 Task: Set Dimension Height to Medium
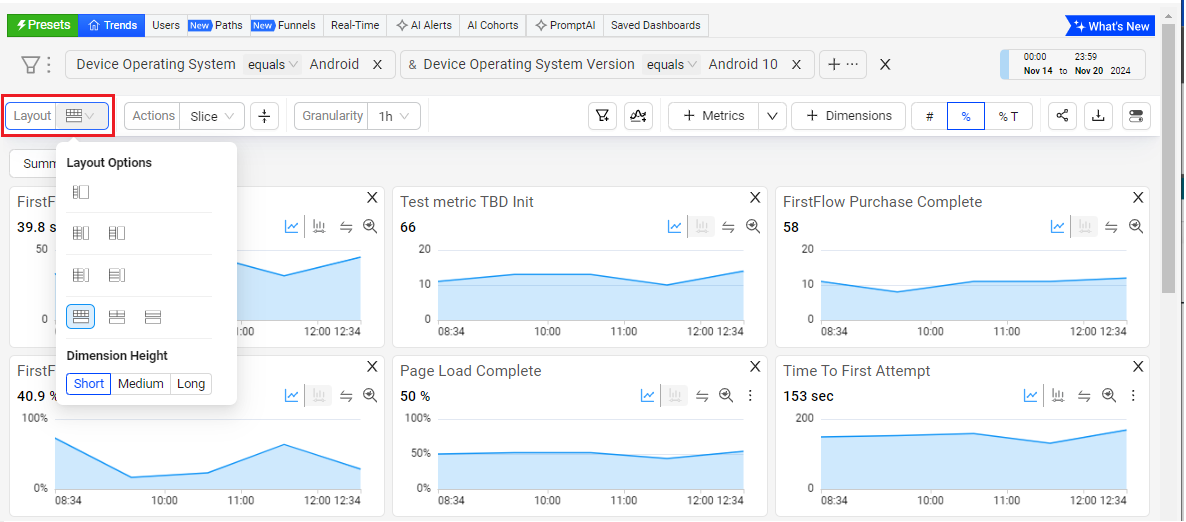[x=141, y=384]
